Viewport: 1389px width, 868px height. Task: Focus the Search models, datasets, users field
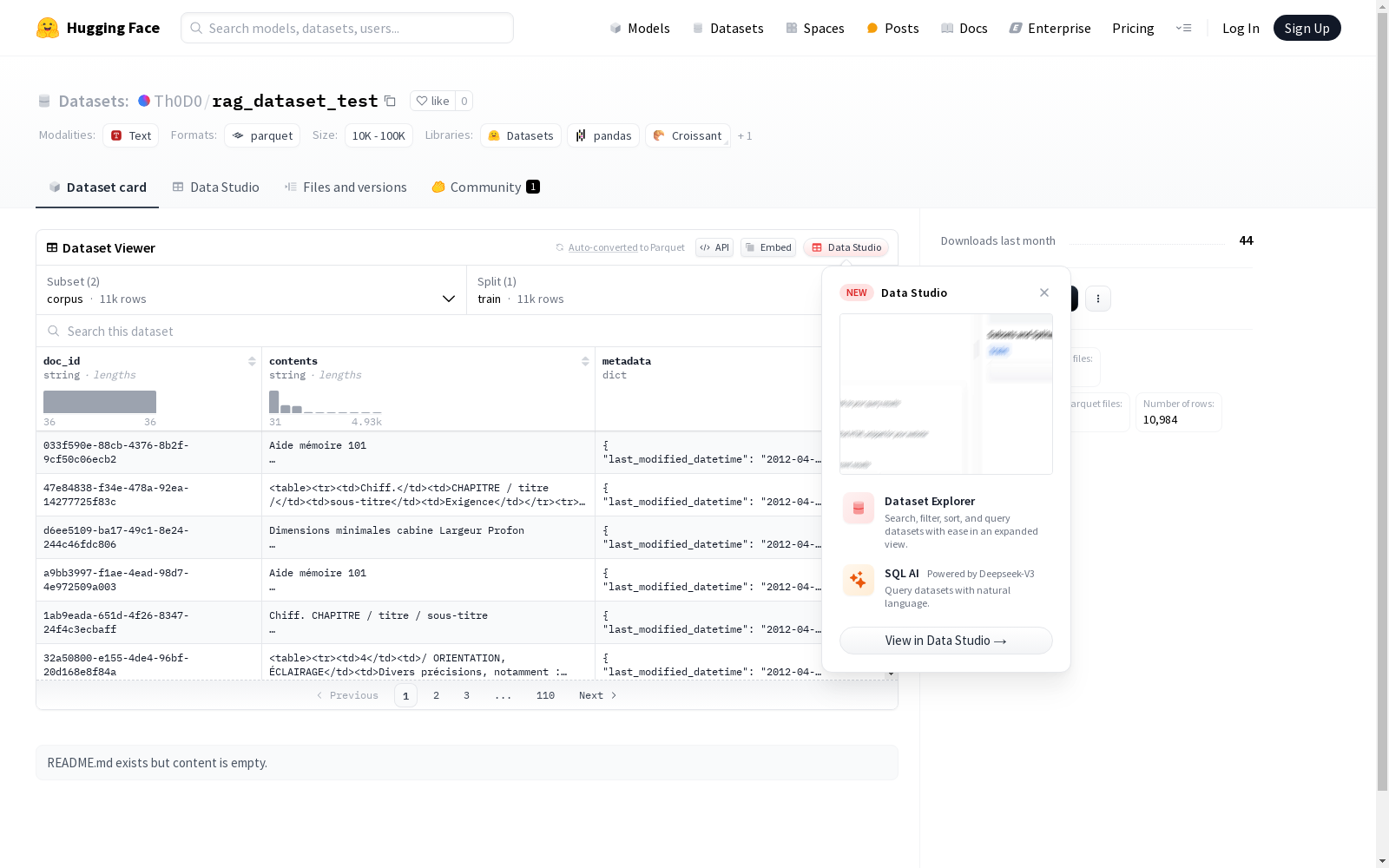click(x=347, y=28)
